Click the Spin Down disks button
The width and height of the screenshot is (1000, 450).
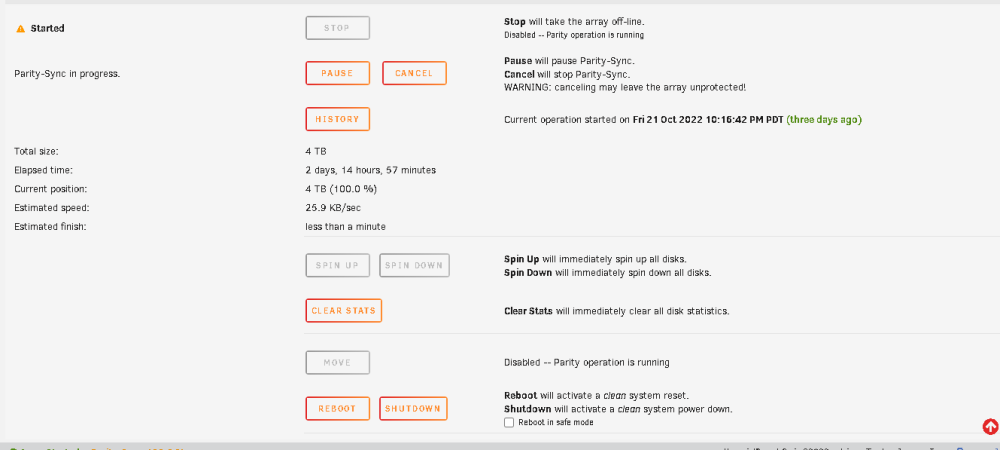(414, 265)
